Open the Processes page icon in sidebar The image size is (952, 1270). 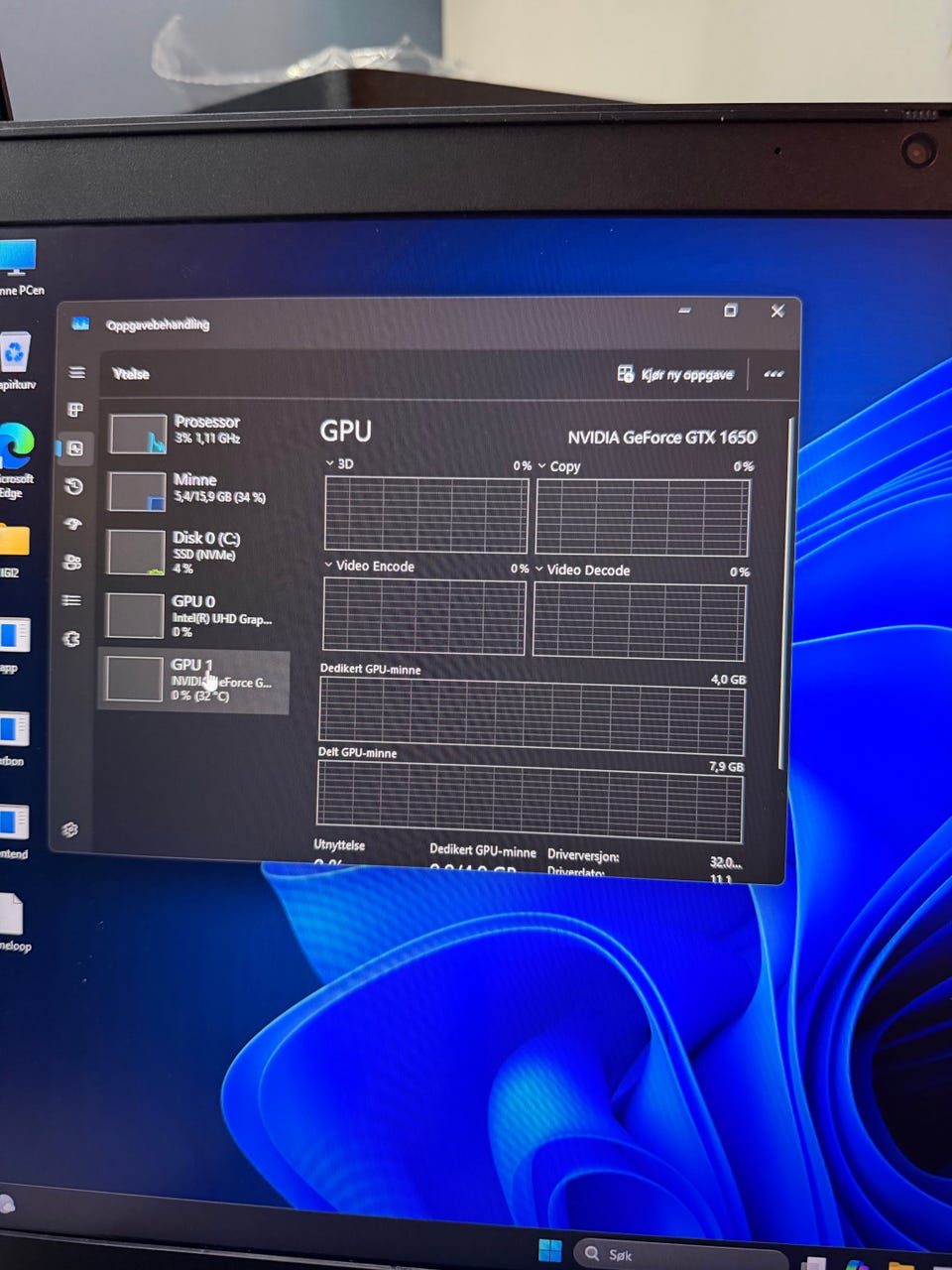75,410
